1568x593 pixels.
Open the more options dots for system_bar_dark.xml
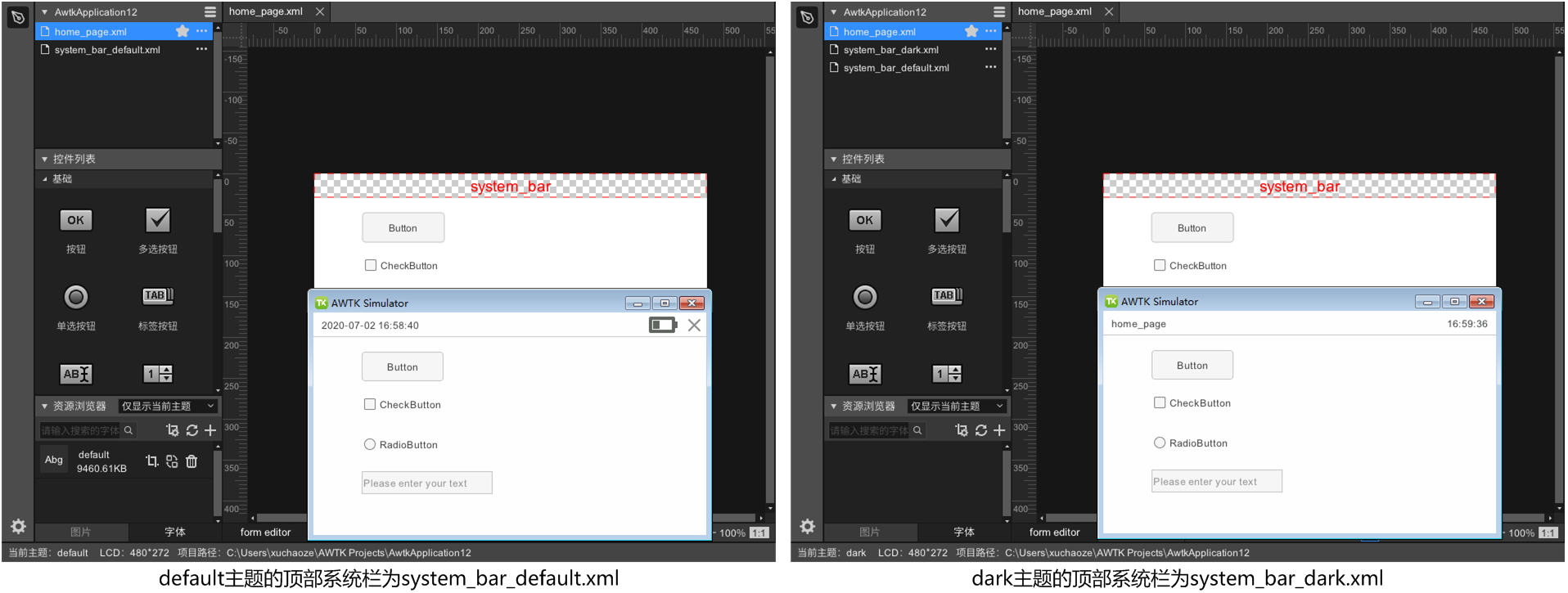point(990,49)
